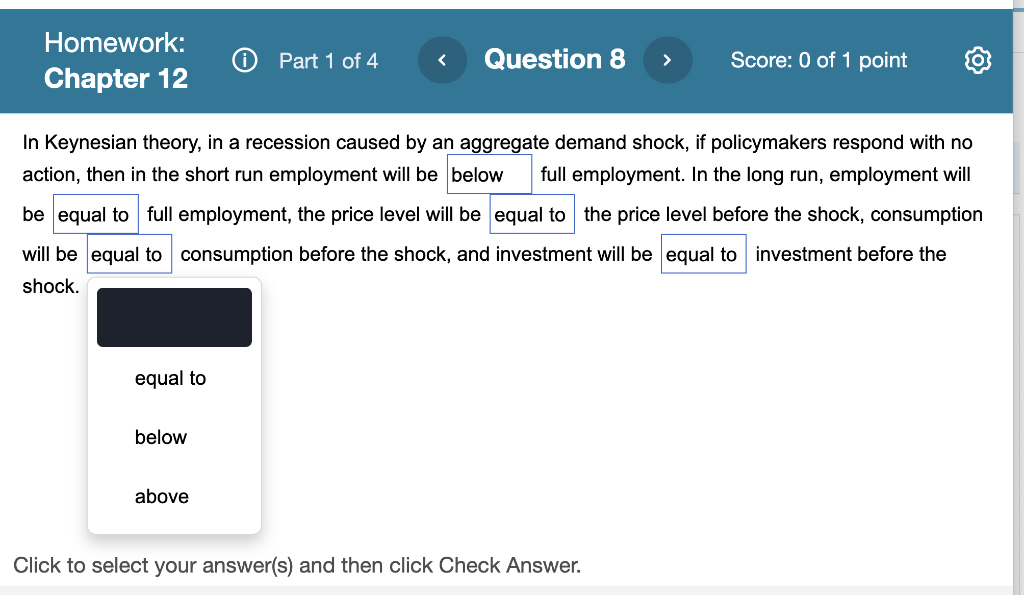1024x595 pixels.
Task: Click the 'Part 1 of 4' label
Action: (329, 61)
